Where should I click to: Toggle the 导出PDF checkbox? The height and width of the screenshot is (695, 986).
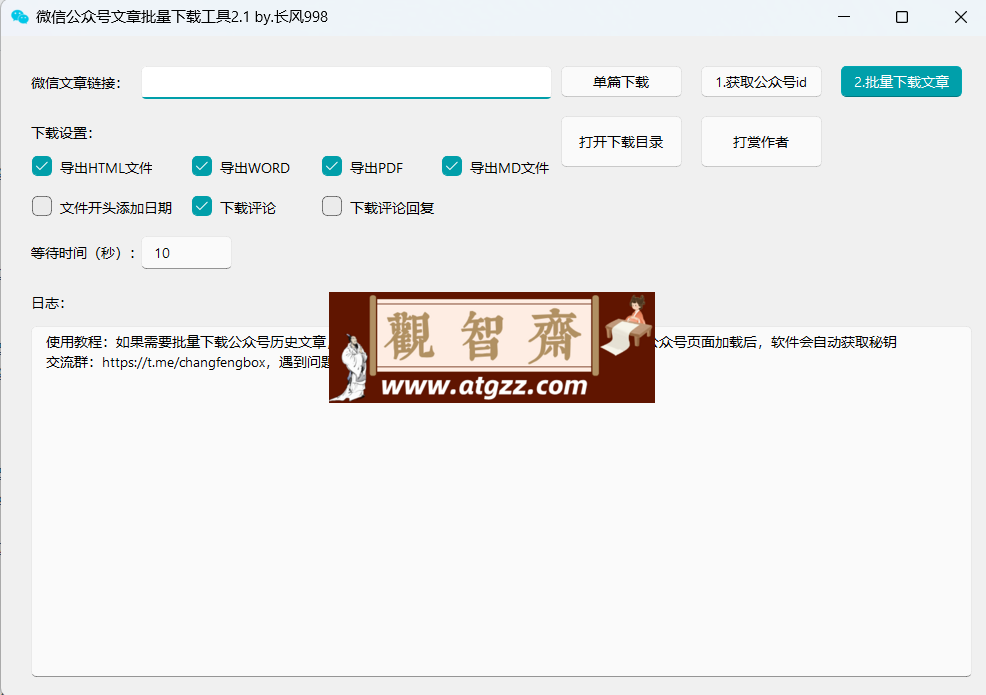332,167
